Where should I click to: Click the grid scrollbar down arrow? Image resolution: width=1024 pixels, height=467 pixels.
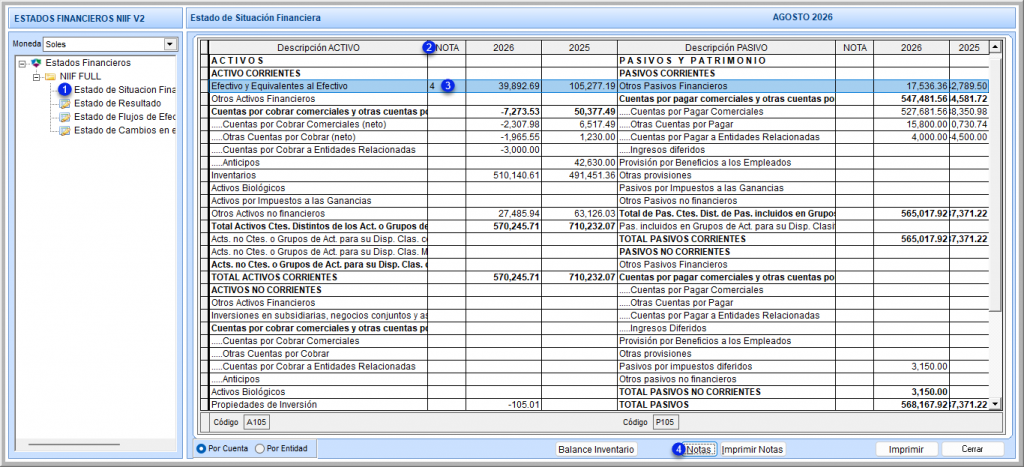(x=995, y=404)
